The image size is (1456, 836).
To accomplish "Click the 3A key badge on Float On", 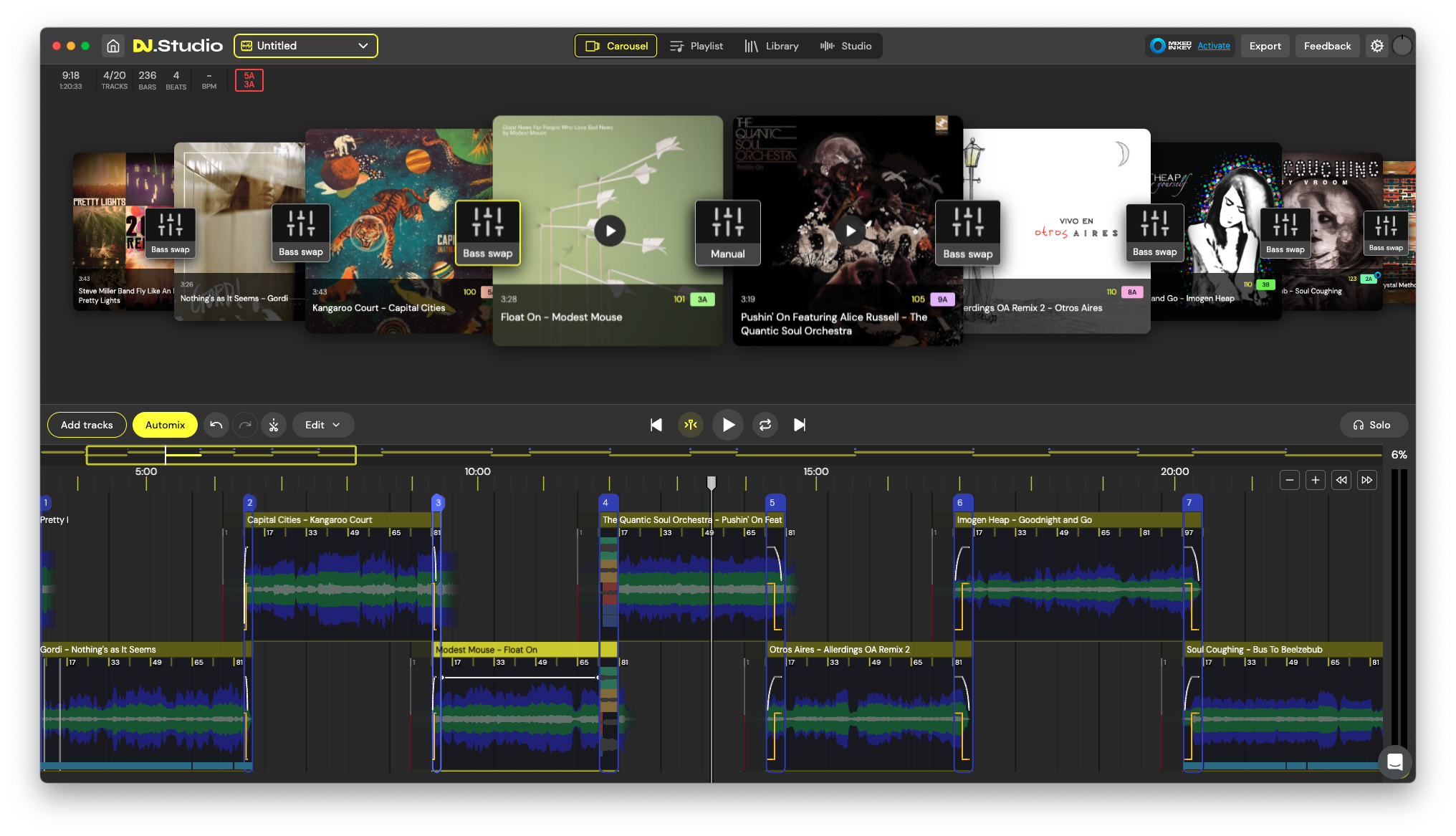I will tap(702, 299).
